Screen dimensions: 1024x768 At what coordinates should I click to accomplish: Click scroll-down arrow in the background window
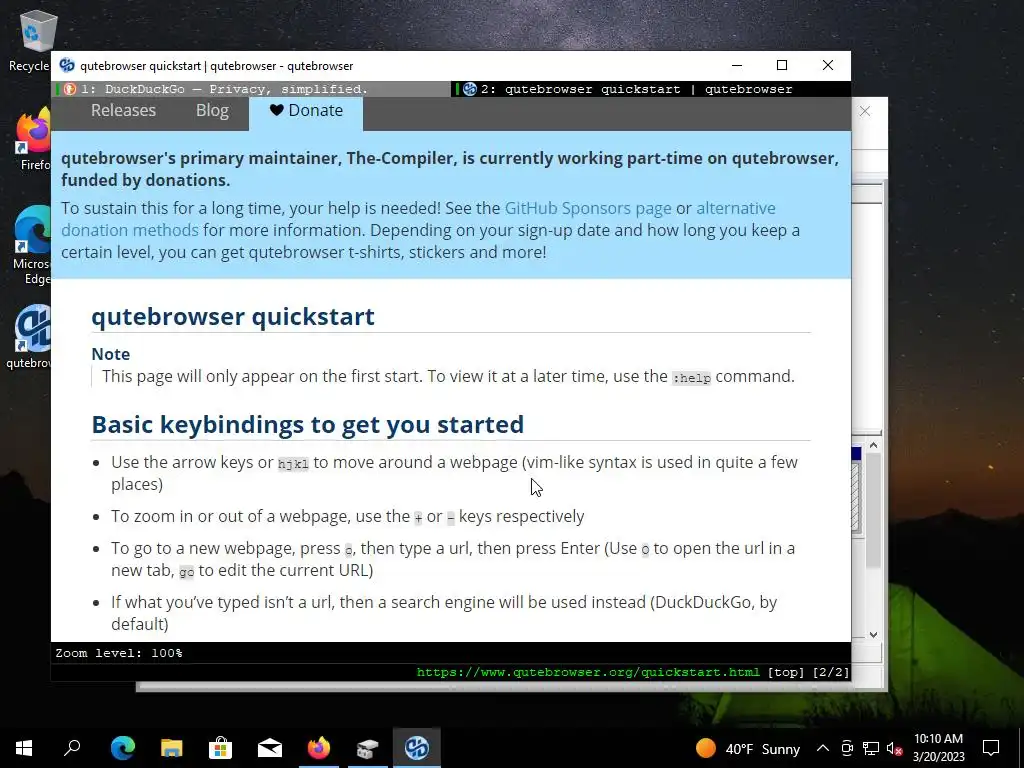coord(873,634)
